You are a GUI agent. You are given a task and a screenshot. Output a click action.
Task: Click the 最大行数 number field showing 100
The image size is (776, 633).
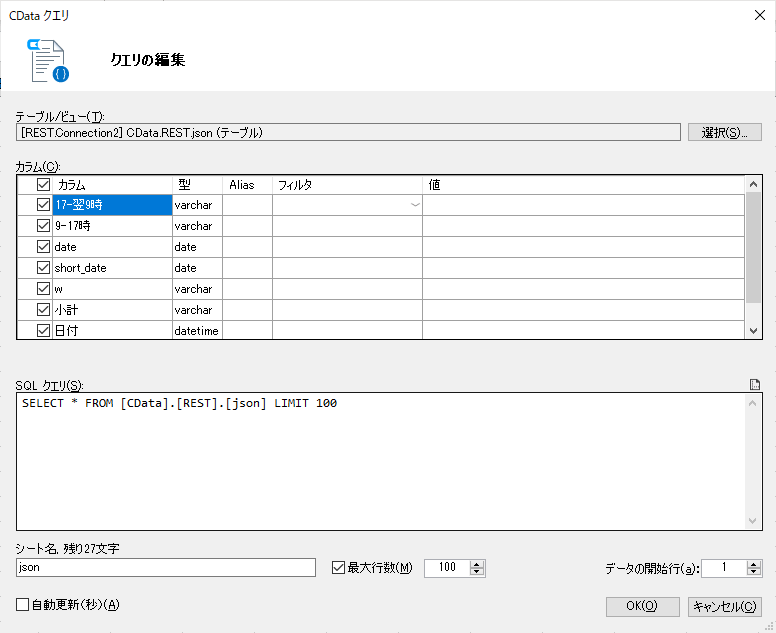point(447,568)
